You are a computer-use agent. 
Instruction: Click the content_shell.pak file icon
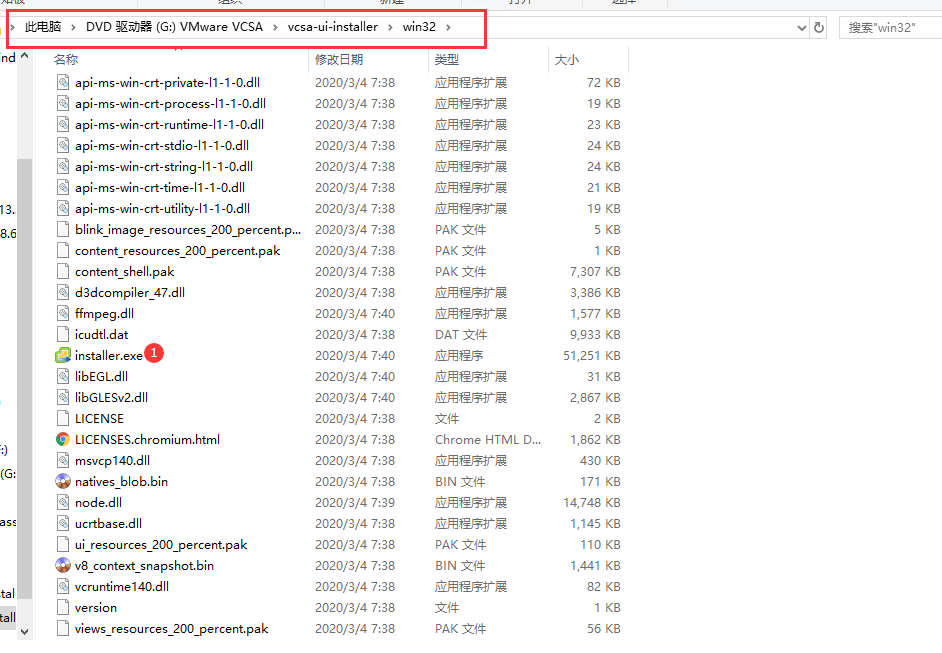tap(64, 271)
